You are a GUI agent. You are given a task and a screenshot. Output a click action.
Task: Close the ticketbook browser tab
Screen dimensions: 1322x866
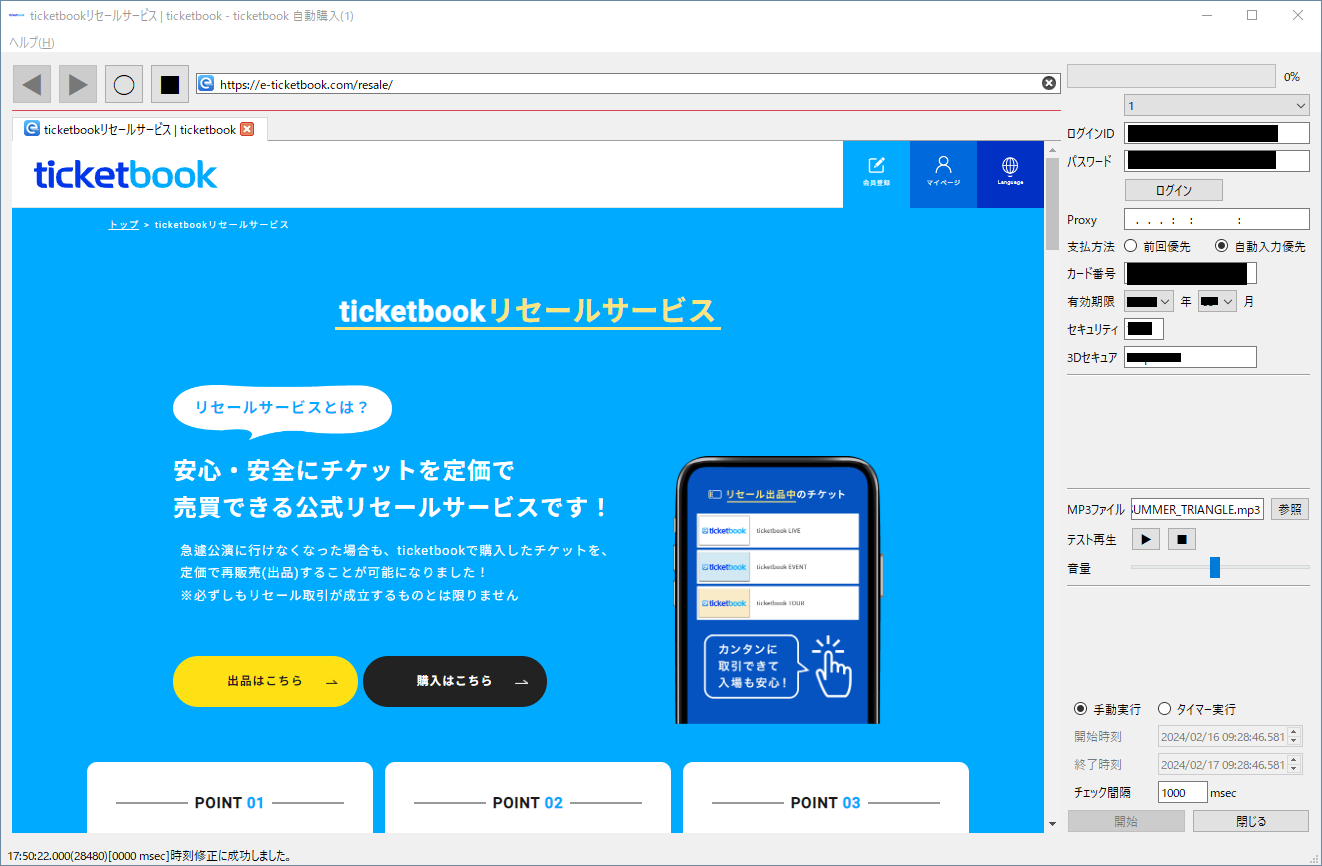(x=247, y=129)
